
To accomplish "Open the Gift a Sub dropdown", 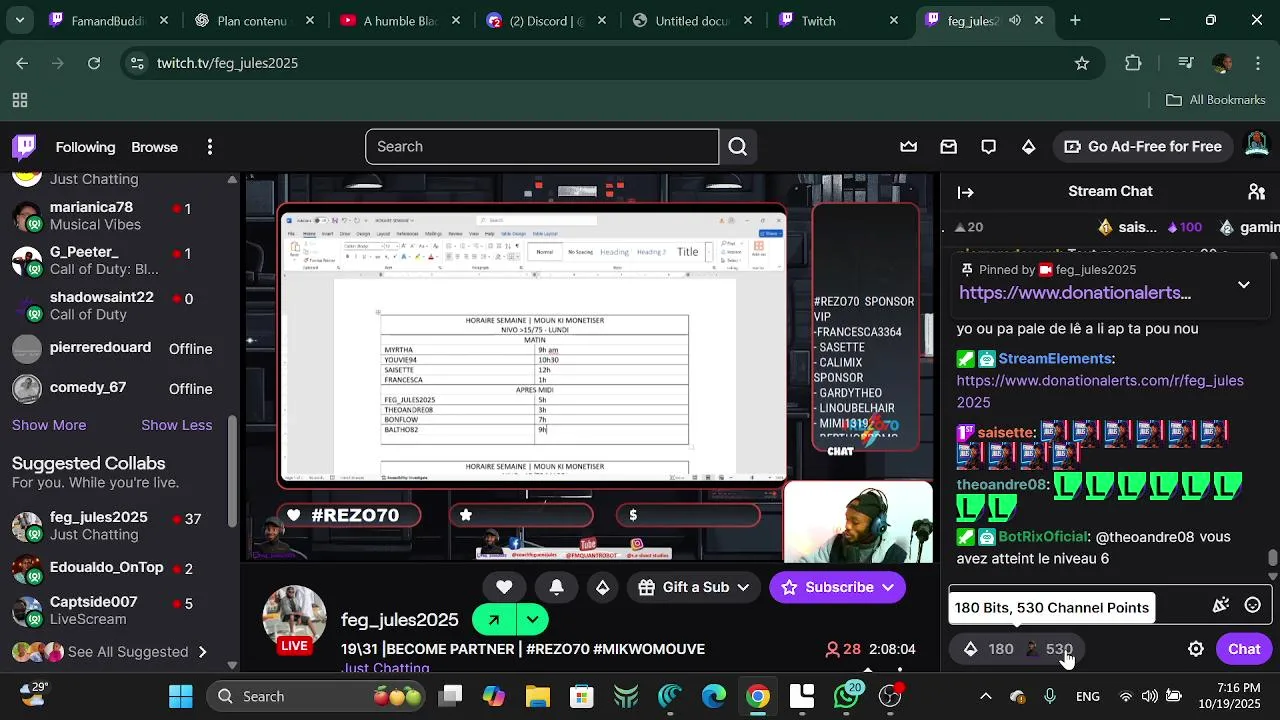I will click(694, 587).
